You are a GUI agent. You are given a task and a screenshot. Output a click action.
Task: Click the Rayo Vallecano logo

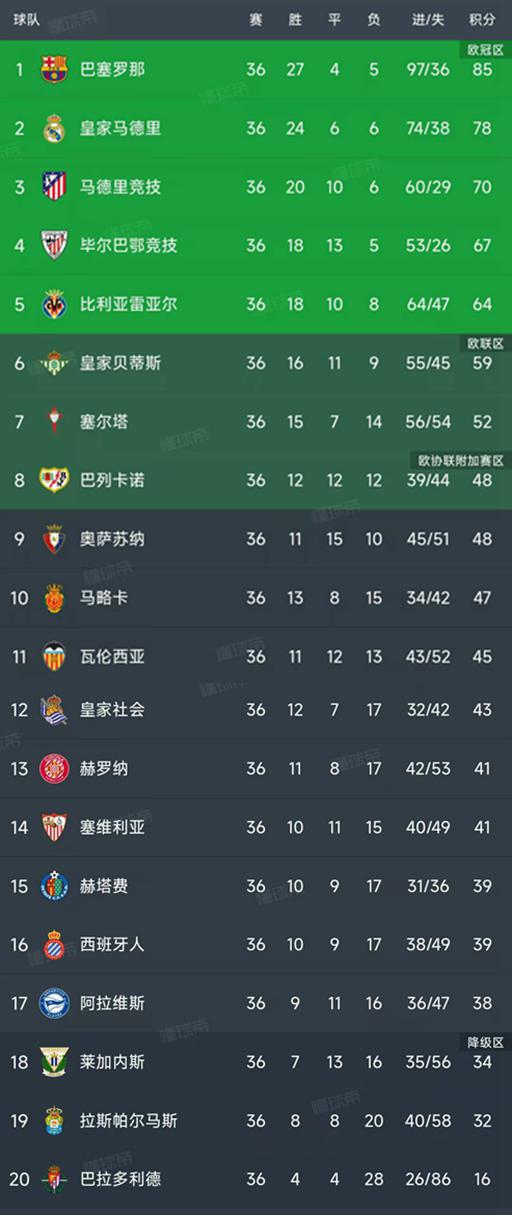click(54, 480)
